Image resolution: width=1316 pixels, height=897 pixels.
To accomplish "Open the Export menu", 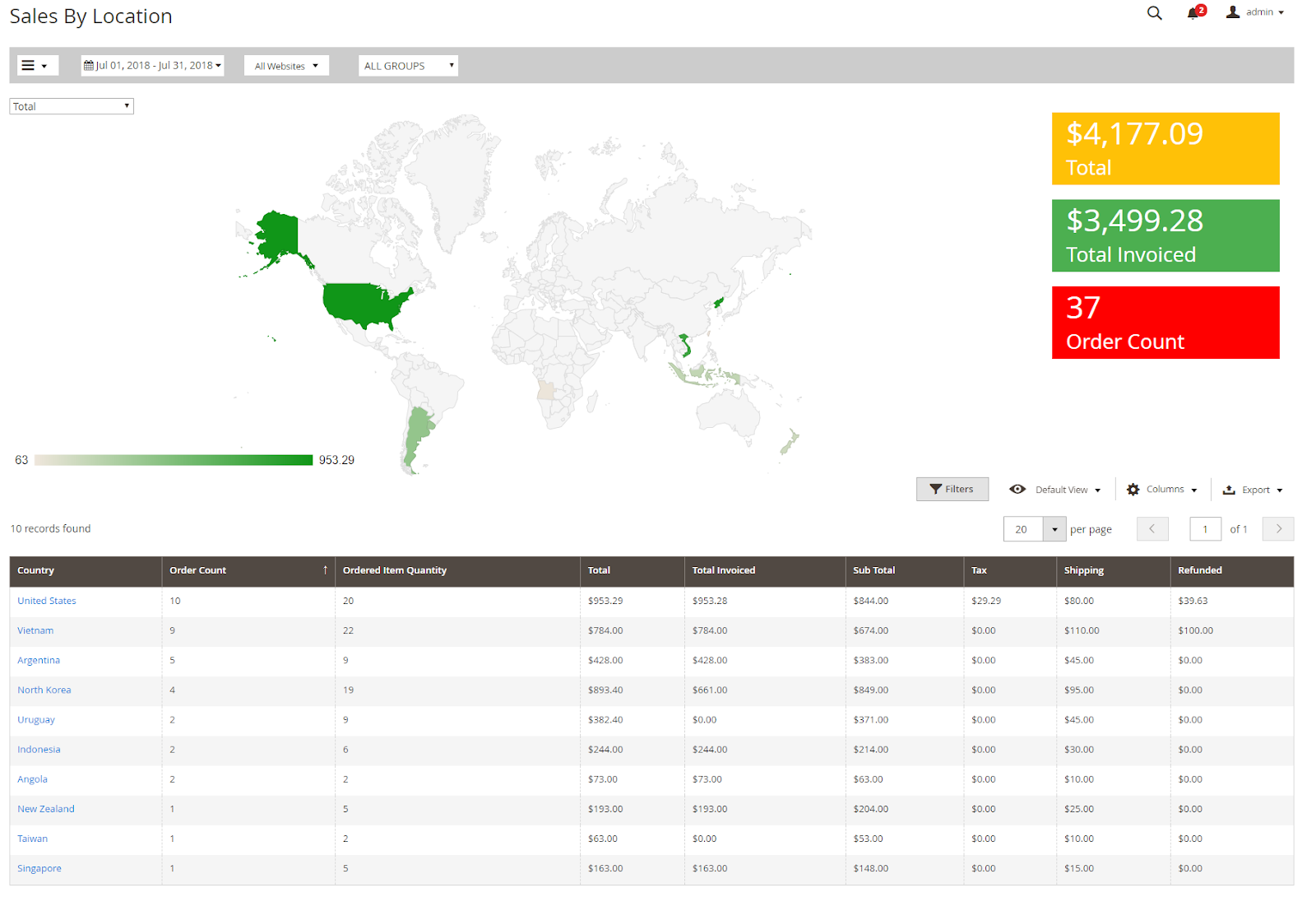I will [x=1253, y=490].
